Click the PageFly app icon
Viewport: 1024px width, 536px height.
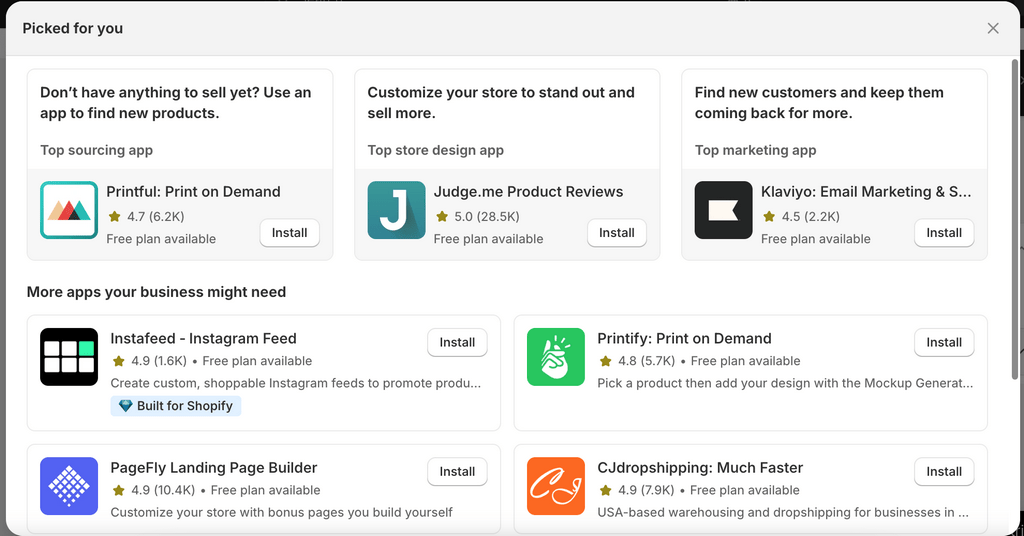tap(69, 486)
